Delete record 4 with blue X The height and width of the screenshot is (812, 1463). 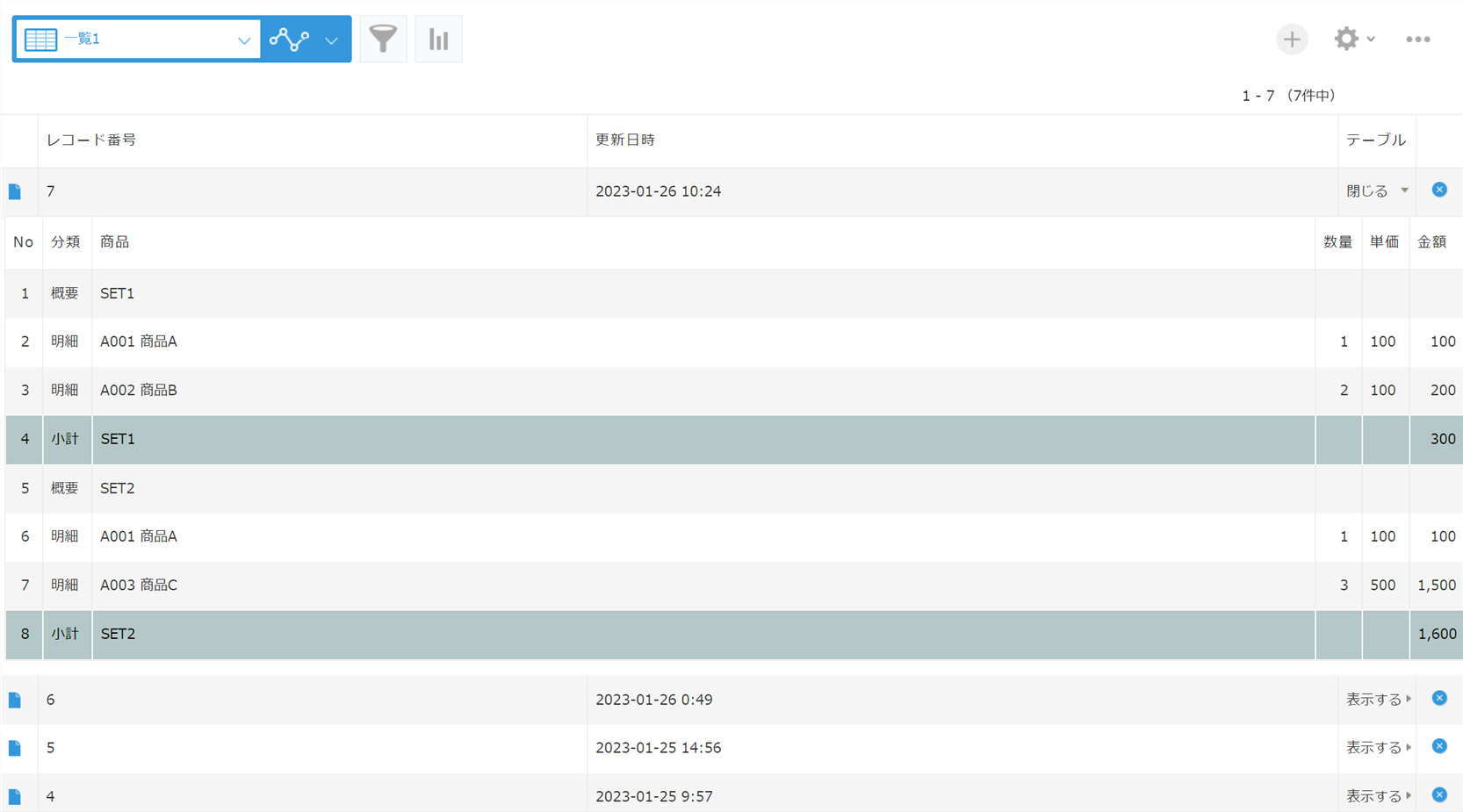[1439, 794]
